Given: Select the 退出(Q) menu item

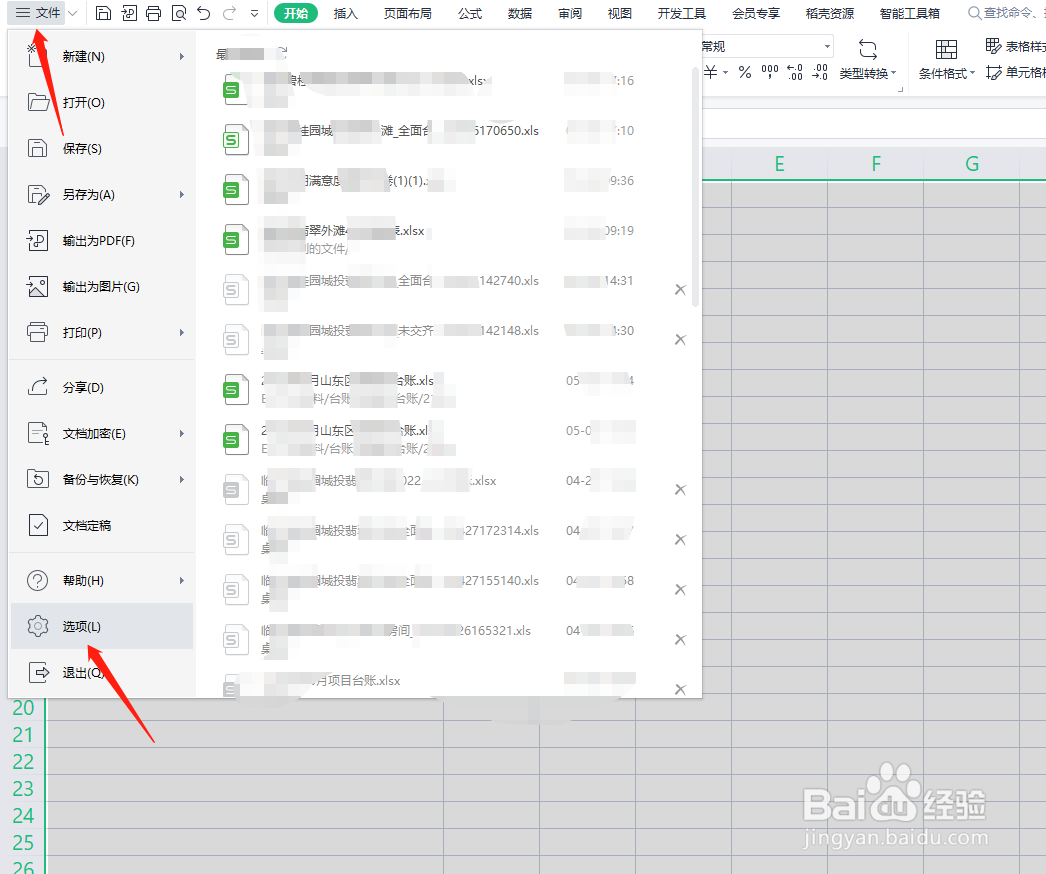Looking at the screenshot, I should (101, 673).
